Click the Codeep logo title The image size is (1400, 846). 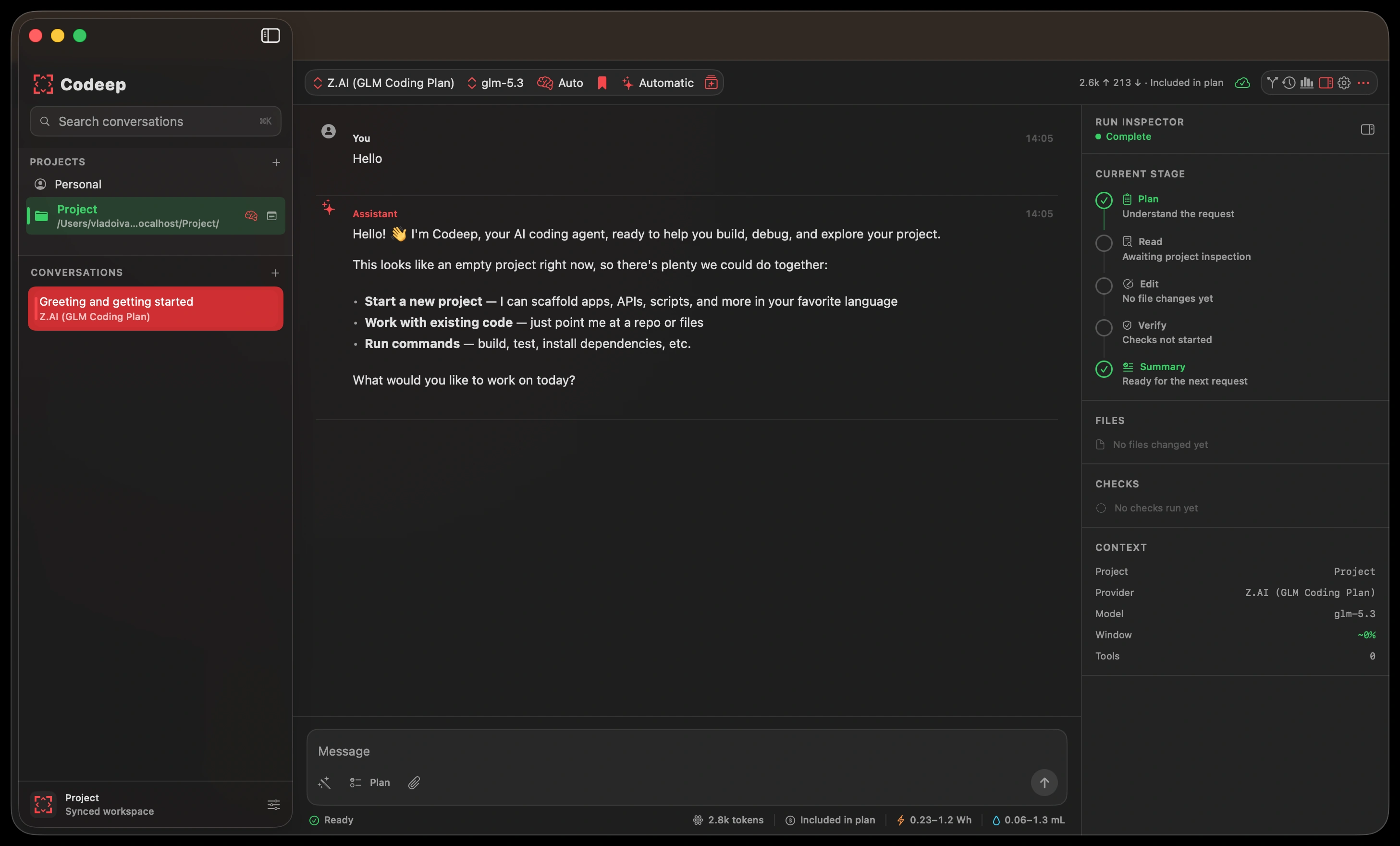80,84
